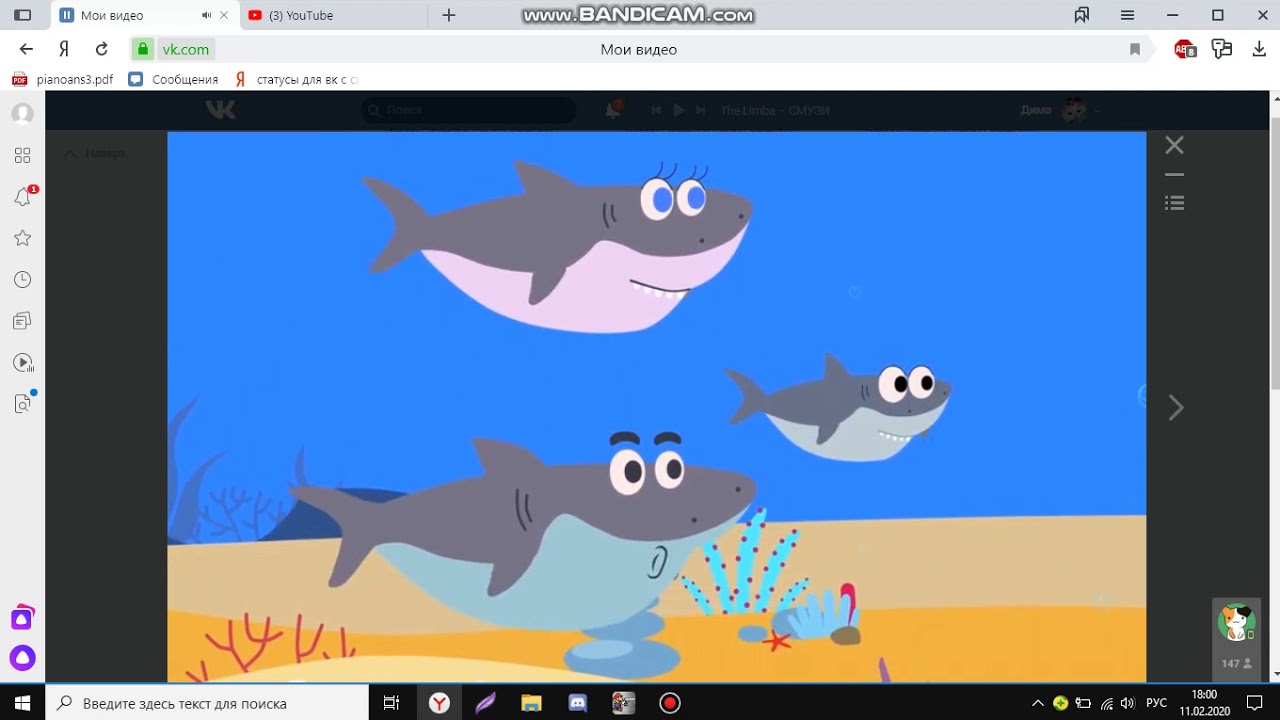The height and width of the screenshot is (720, 1280).
Task: Show the VK video playlist list
Action: 1174,203
